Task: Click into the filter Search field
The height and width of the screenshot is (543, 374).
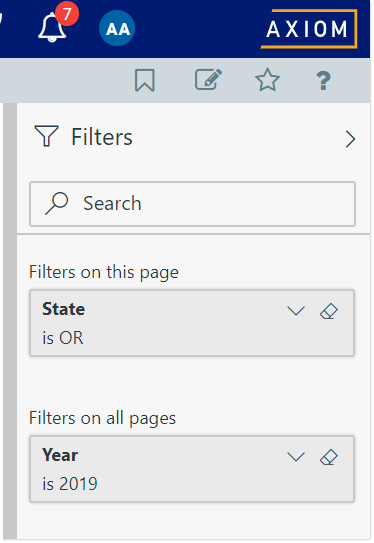Action: [193, 204]
